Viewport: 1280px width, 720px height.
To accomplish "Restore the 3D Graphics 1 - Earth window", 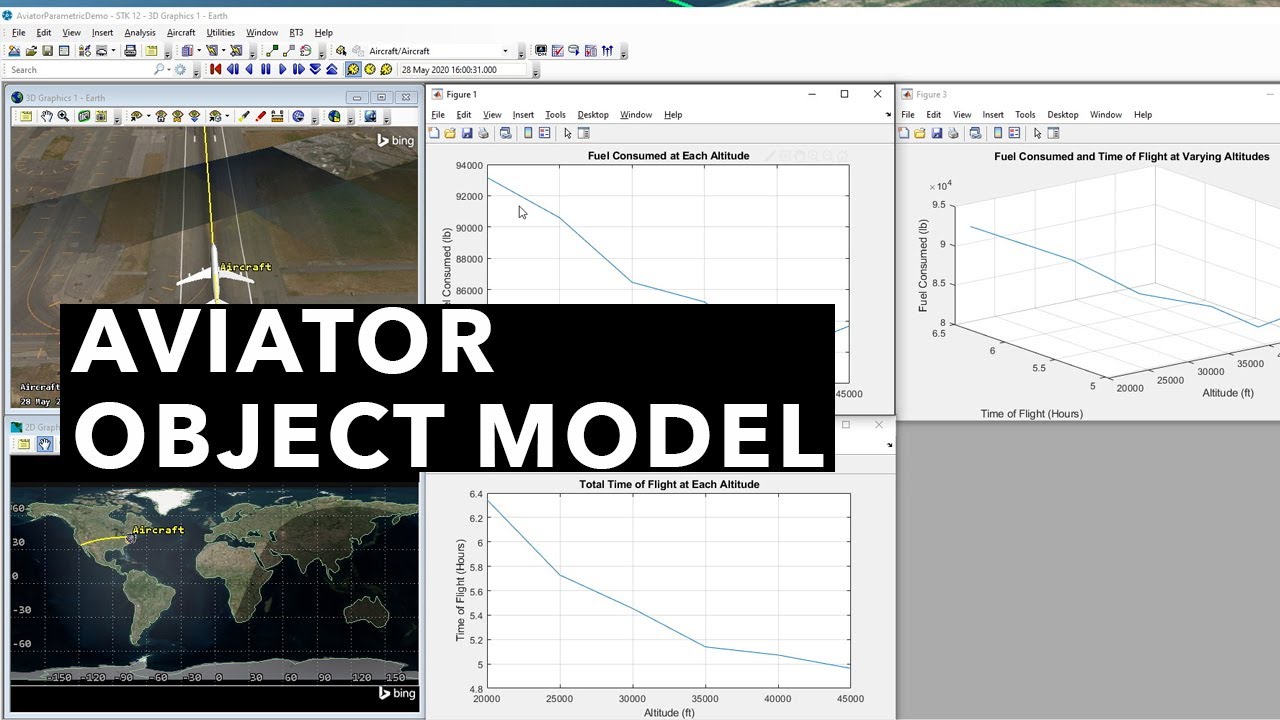I will [381, 97].
